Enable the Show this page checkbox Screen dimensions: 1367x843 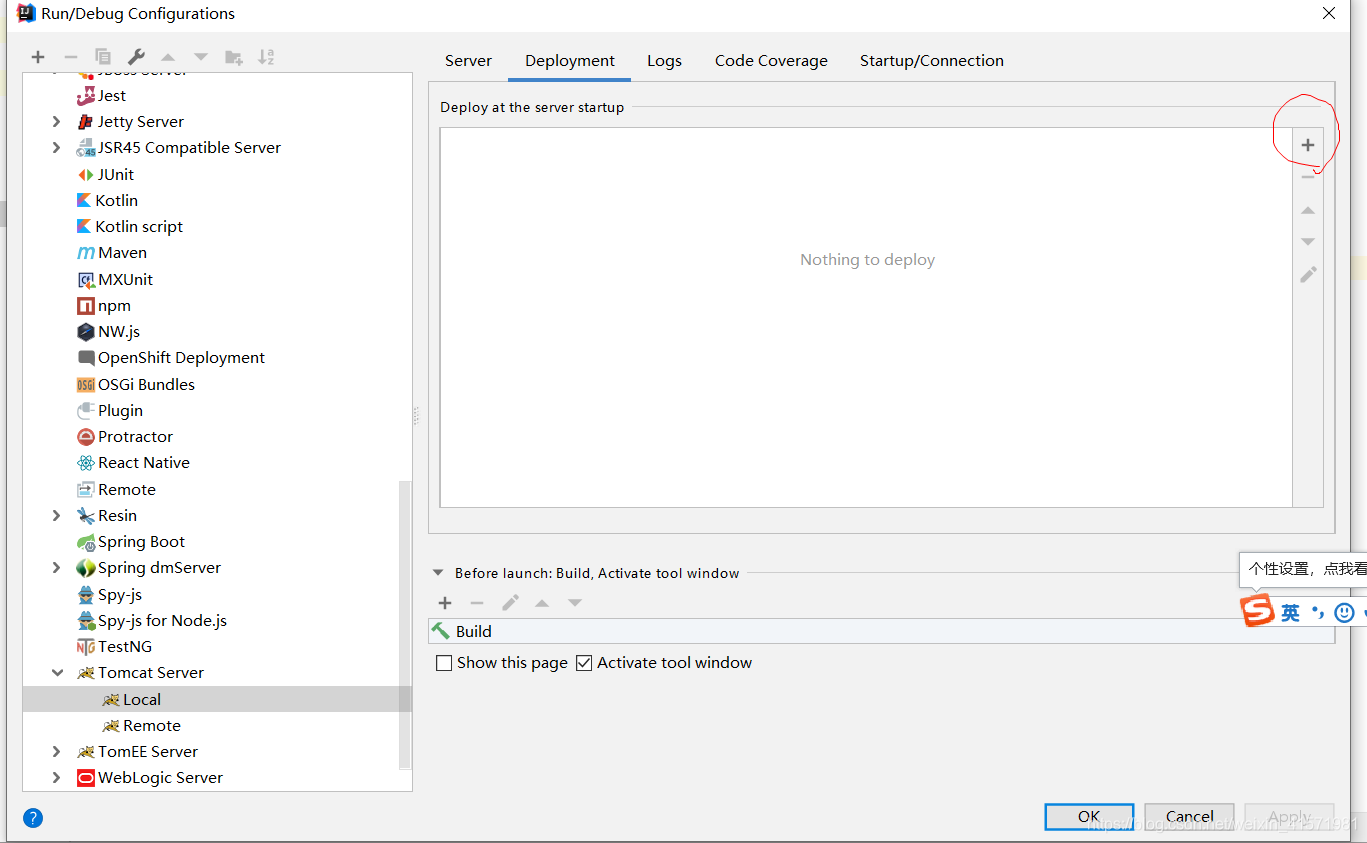444,663
